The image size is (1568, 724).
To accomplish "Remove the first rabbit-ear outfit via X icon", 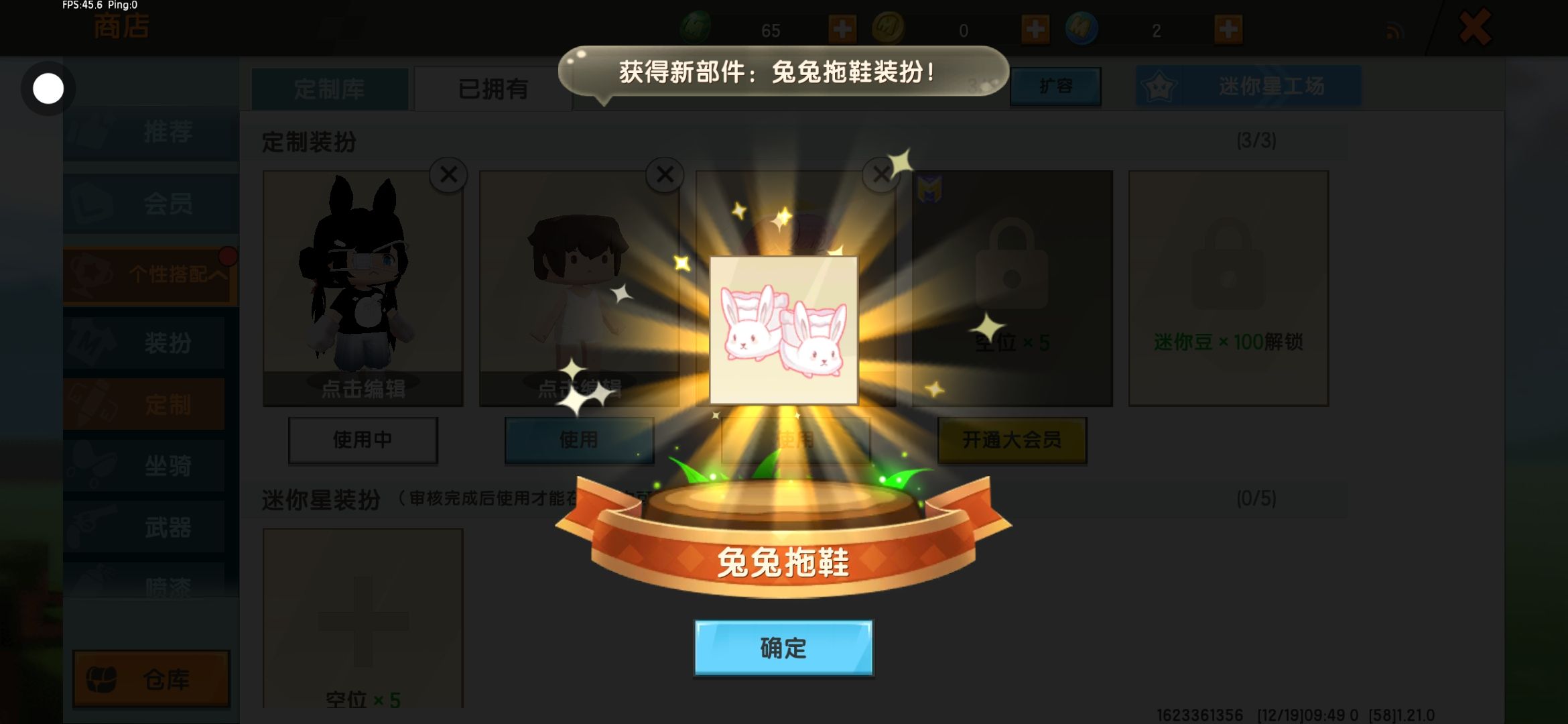I will 448,175.
